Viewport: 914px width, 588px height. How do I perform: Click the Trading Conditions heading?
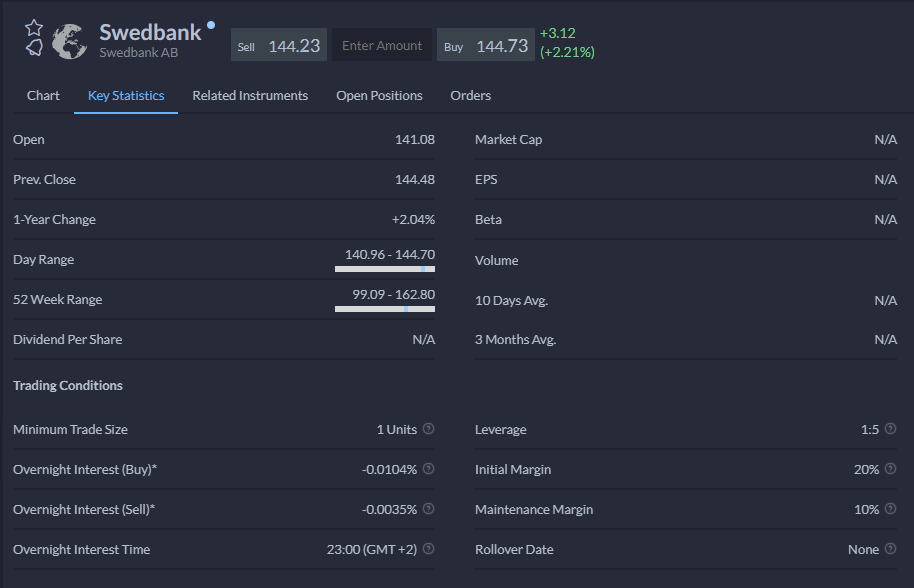[x=68, y=385]
